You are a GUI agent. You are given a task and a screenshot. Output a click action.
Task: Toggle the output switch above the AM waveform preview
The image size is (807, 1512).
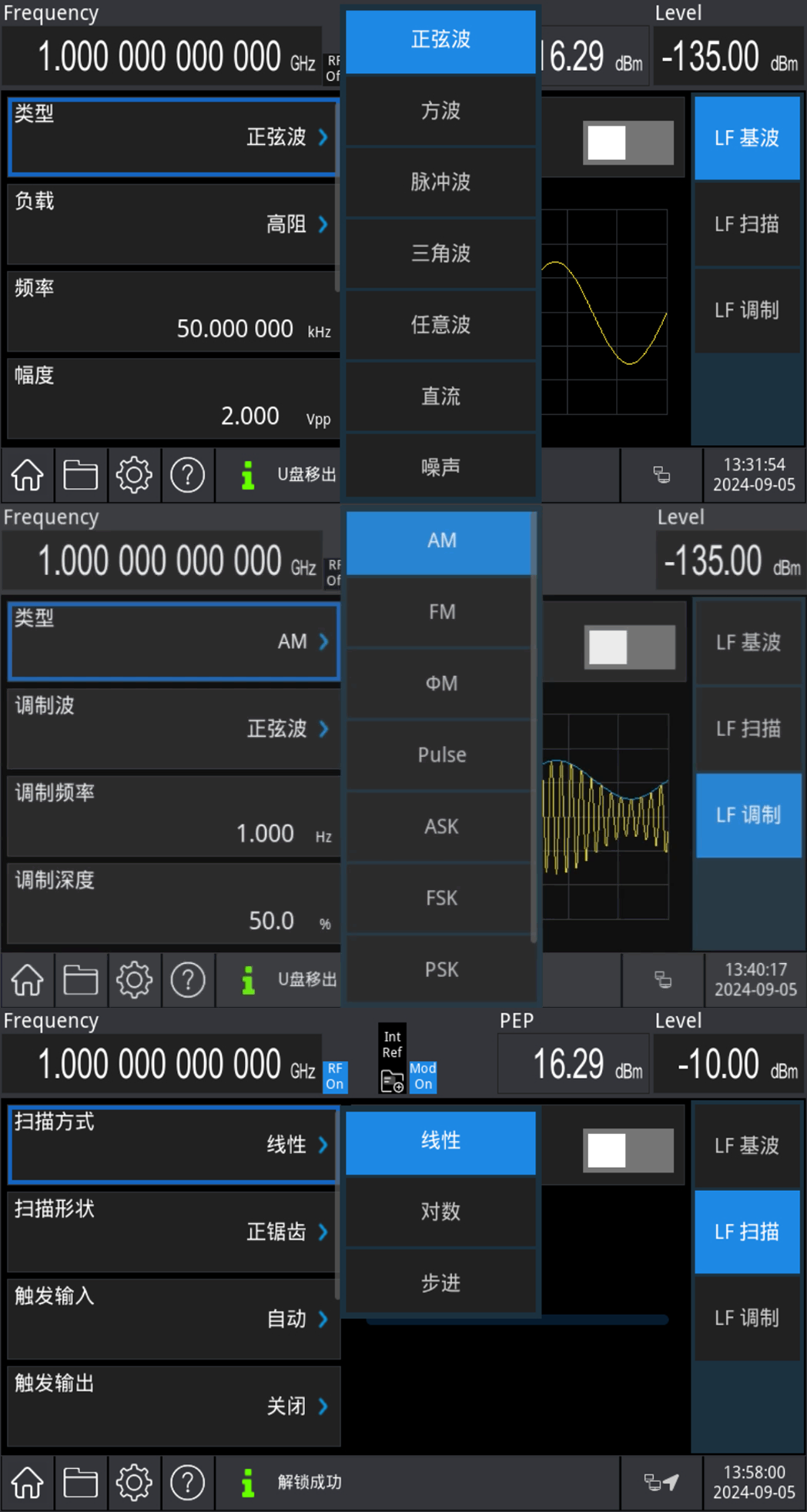pyautogui.click(x=629, y=647)
